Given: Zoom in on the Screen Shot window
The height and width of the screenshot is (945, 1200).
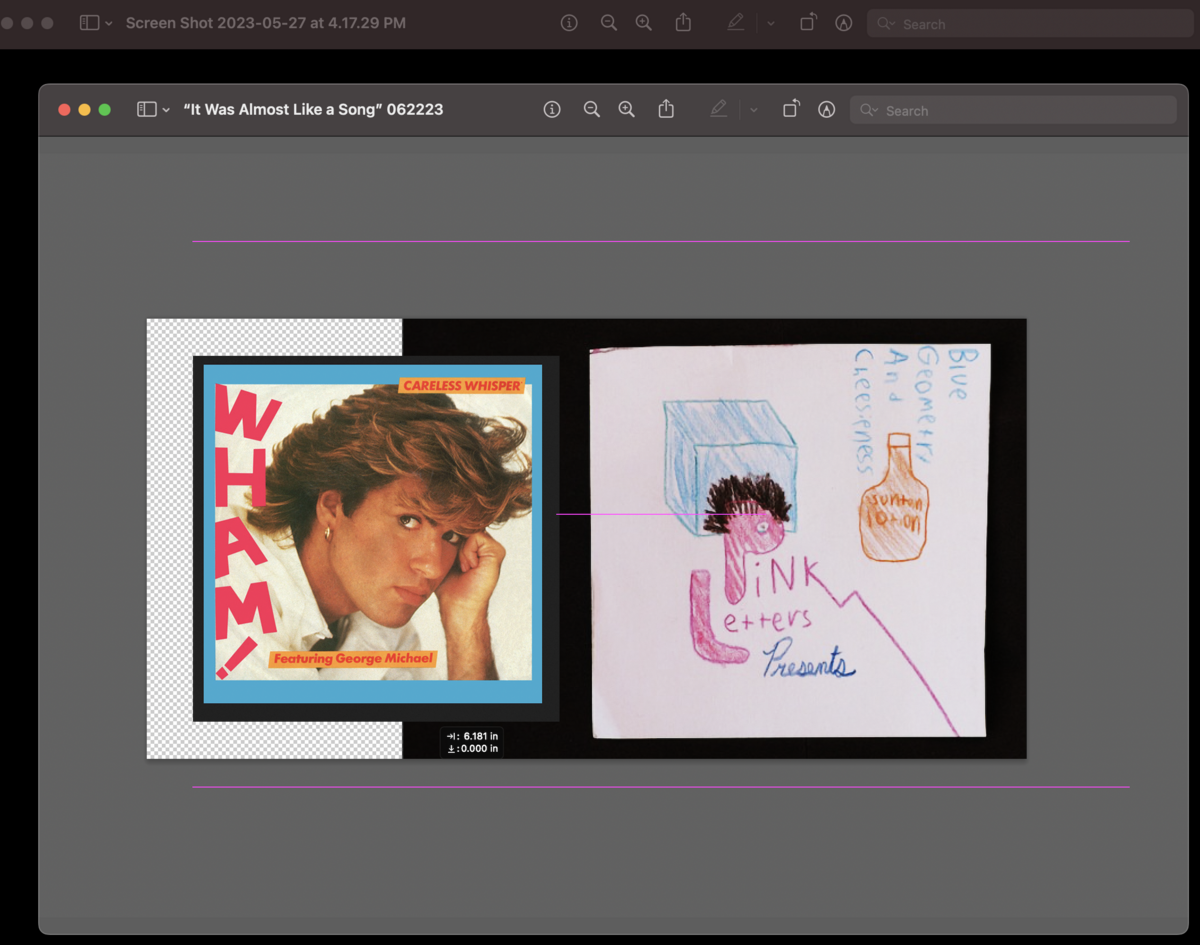Looking at the screenshot, I should (643, 23).
